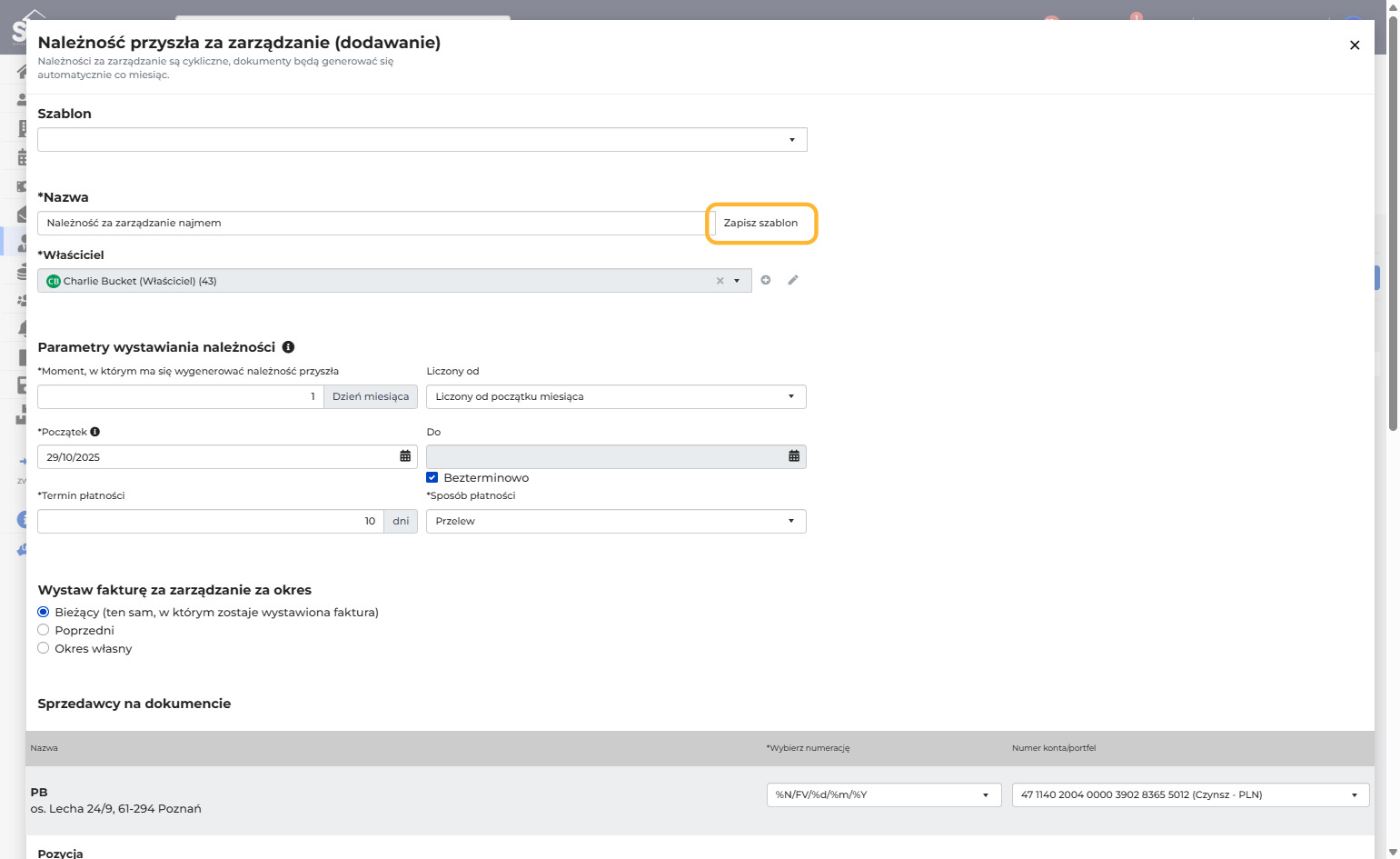1400x859 pixels.
Task: Choose the Okres własny radio option
Action: click(43, 648)
